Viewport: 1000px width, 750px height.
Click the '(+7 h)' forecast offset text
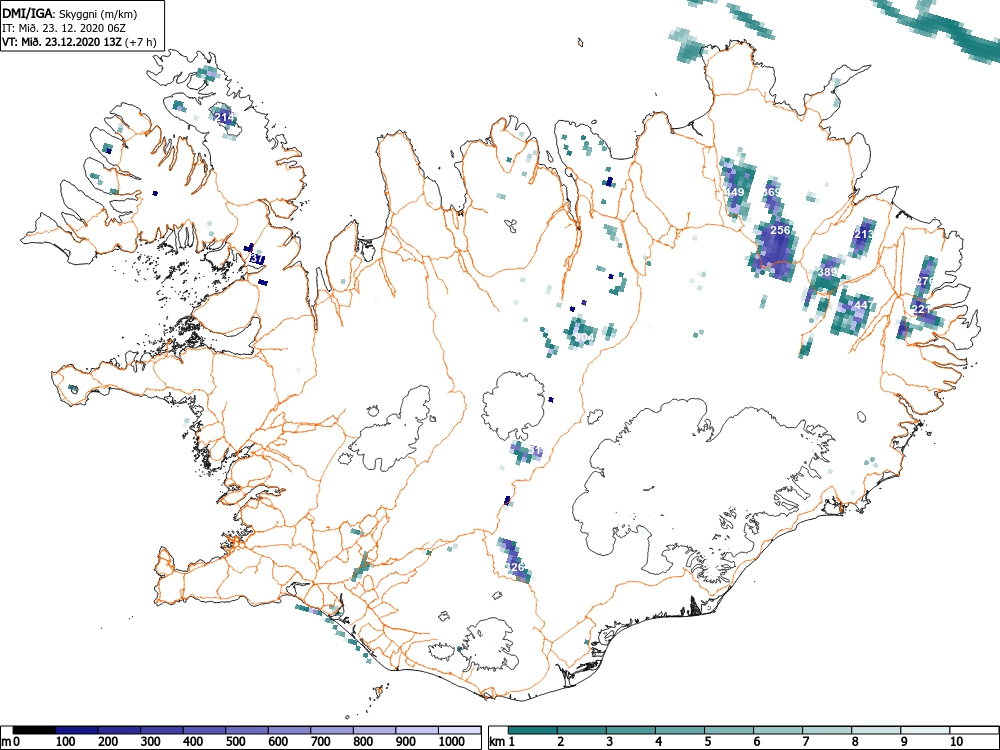point(141,43)
